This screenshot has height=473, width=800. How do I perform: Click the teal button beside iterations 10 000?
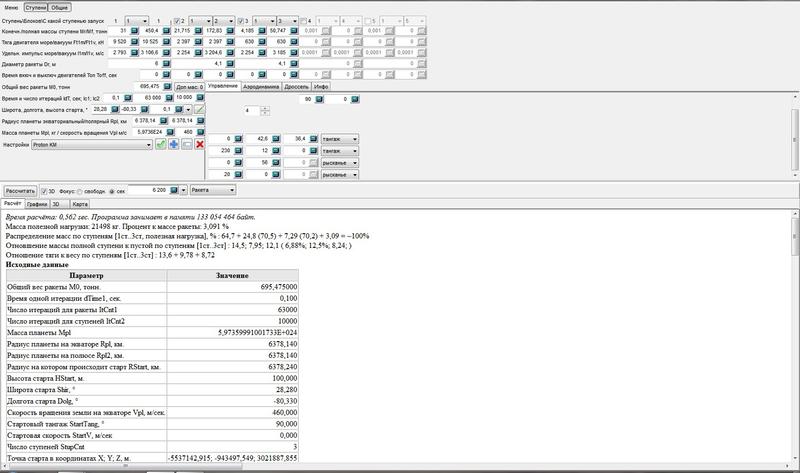click(x=200, y=97)
